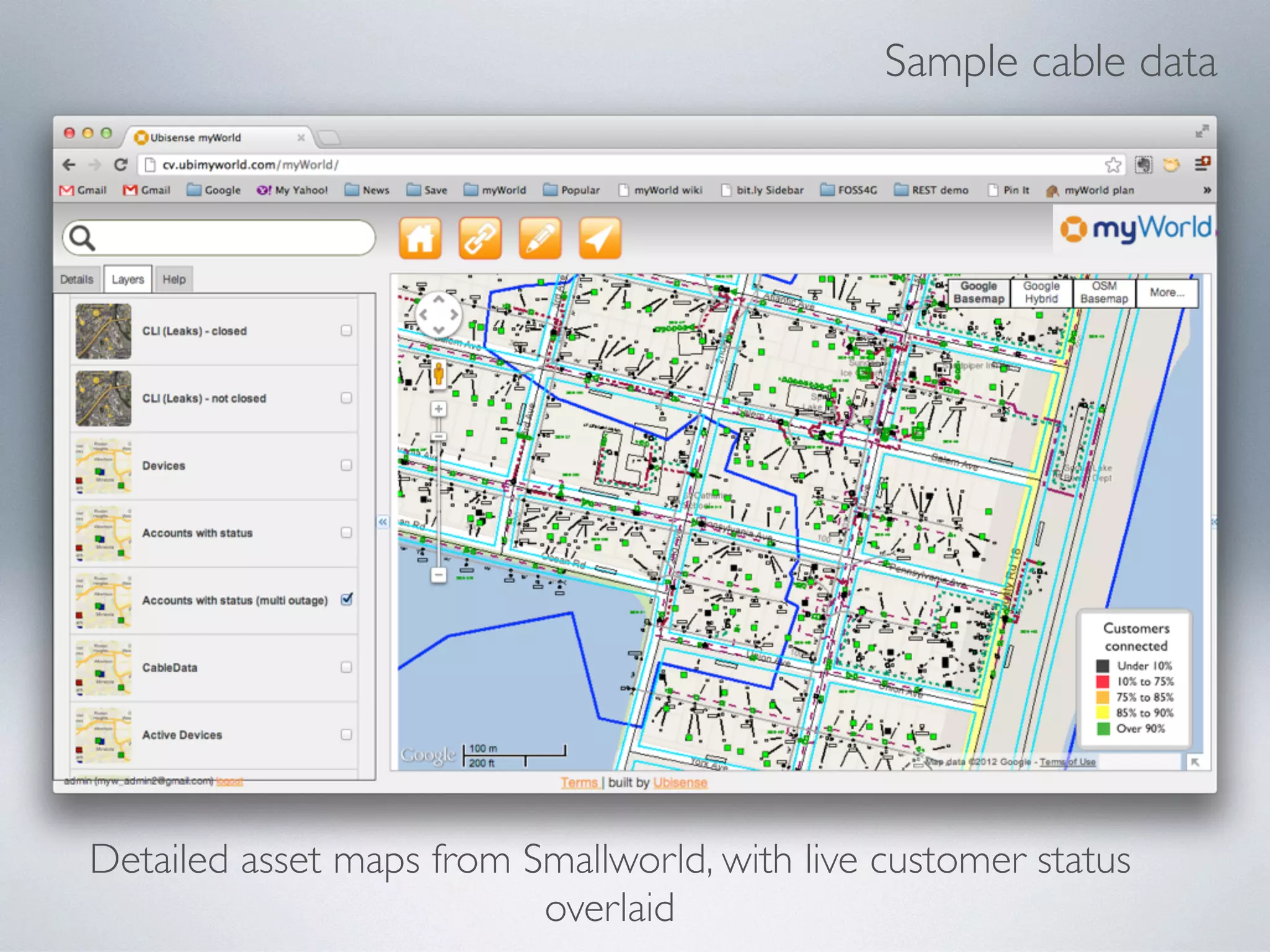This screenshot has height=952, width=1270.
Task: Toggle the Devices layer checkbox
Action: coord(346,465)
